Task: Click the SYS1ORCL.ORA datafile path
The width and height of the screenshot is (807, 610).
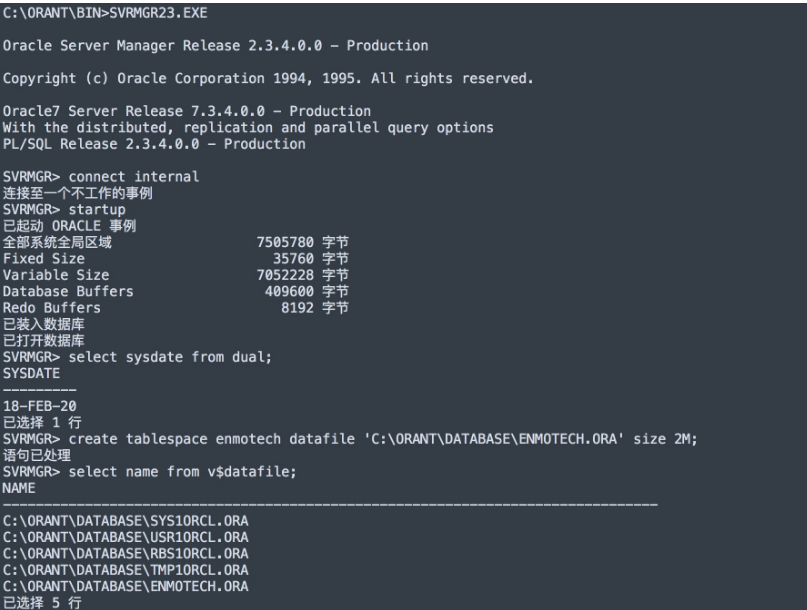Action: coord(125,520)
